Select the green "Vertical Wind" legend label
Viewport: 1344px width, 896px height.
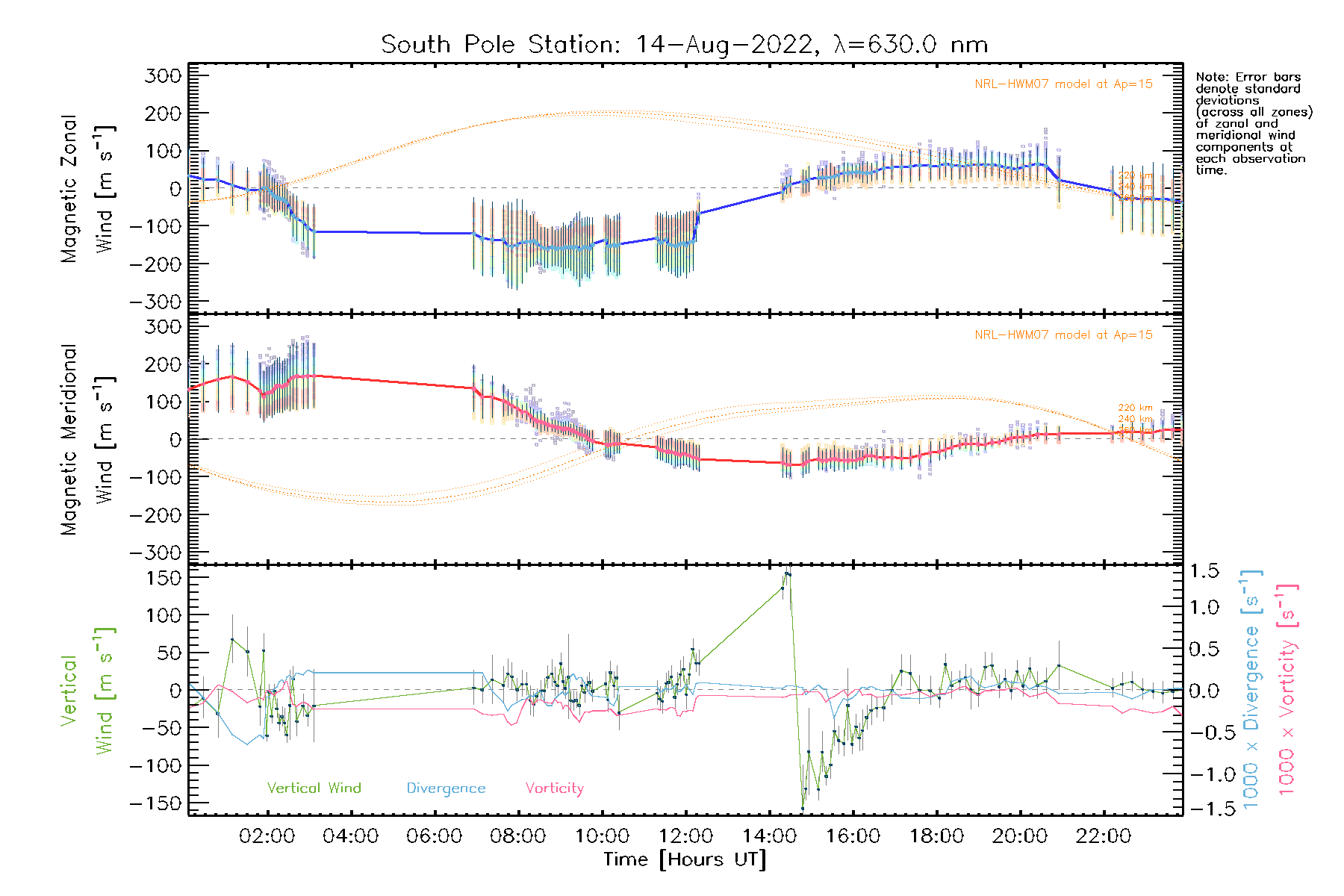tap(314, 788)
